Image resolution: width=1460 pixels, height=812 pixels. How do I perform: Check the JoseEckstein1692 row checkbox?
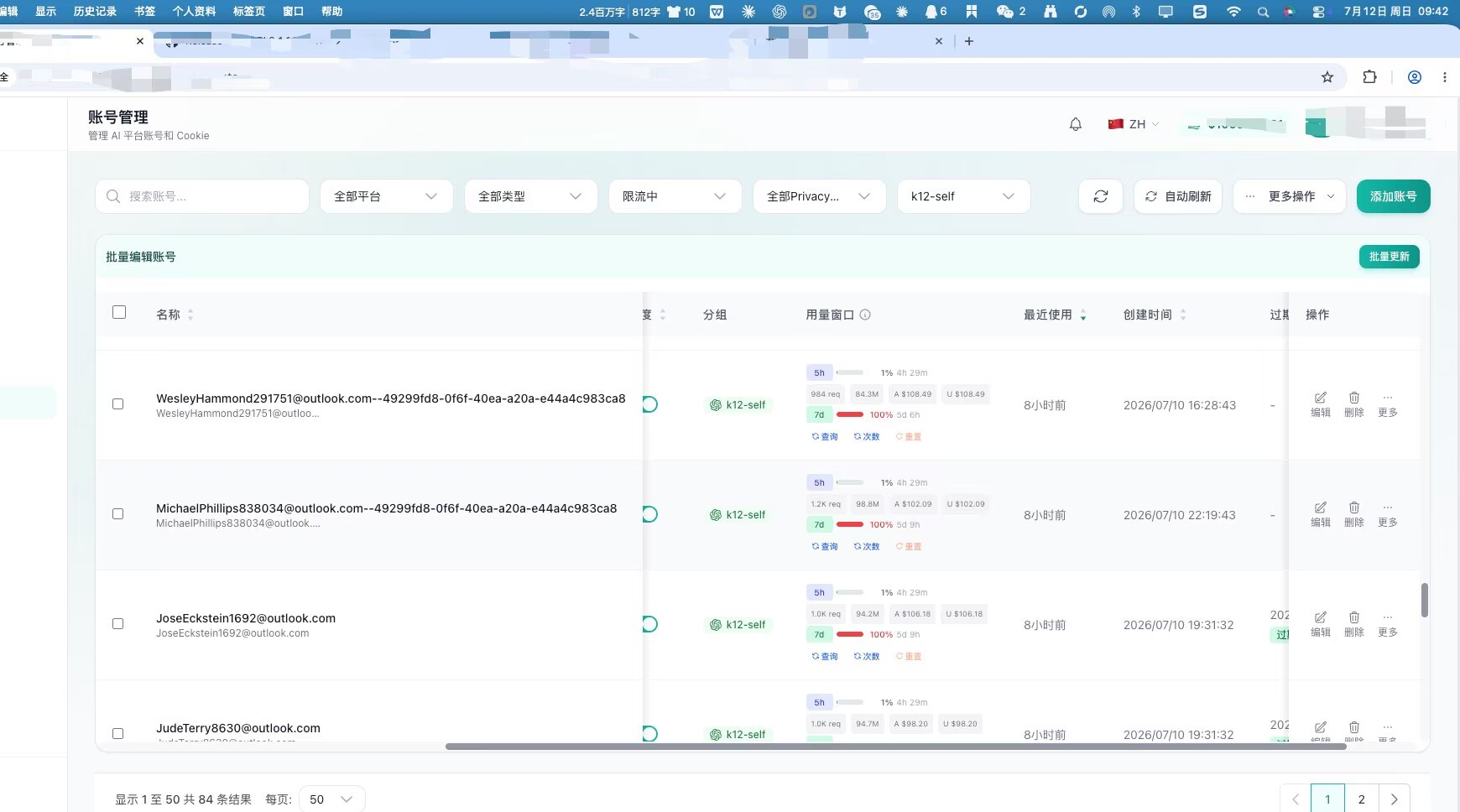pos(117,623)
